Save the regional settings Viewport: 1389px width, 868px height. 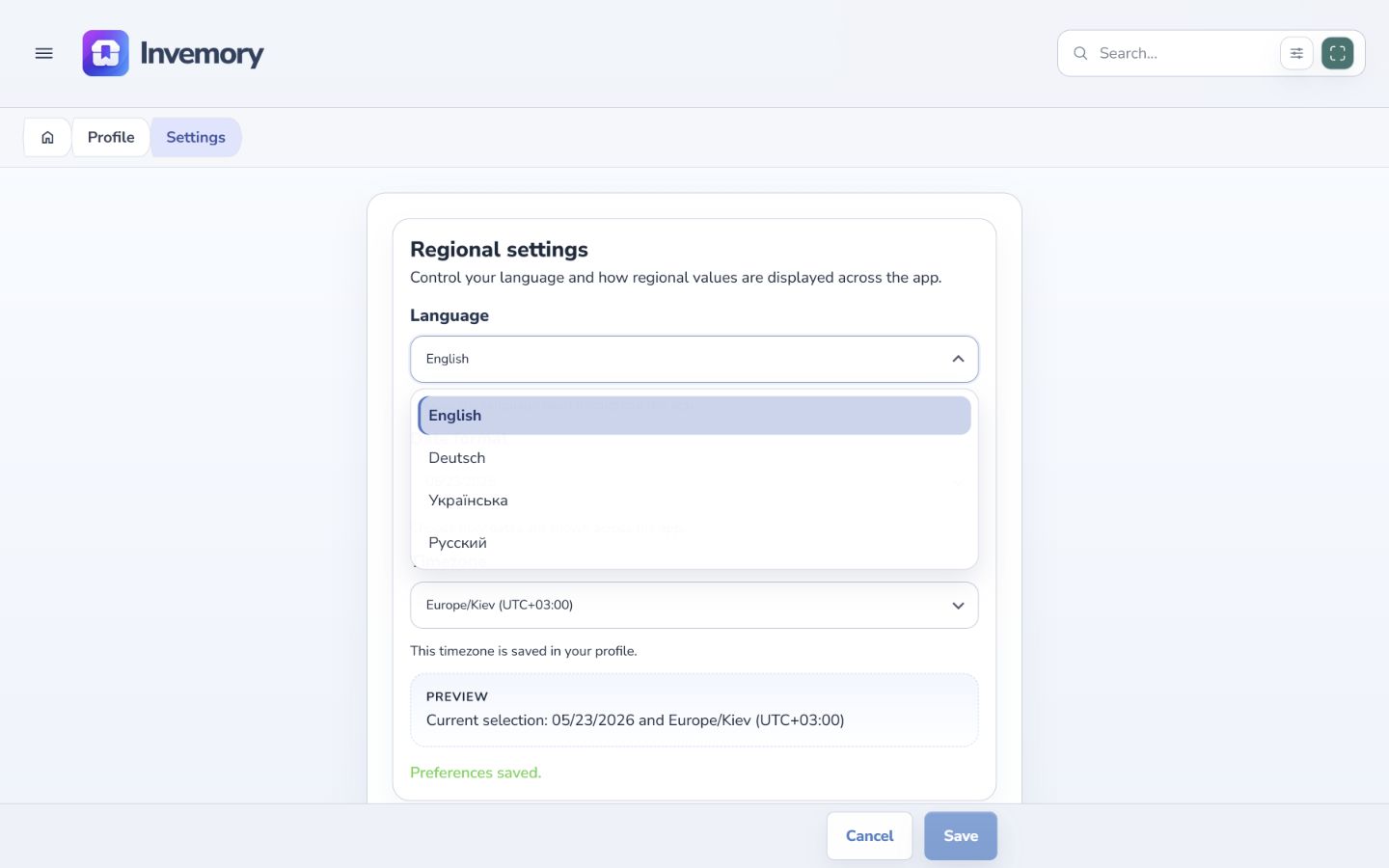[961, 836]
